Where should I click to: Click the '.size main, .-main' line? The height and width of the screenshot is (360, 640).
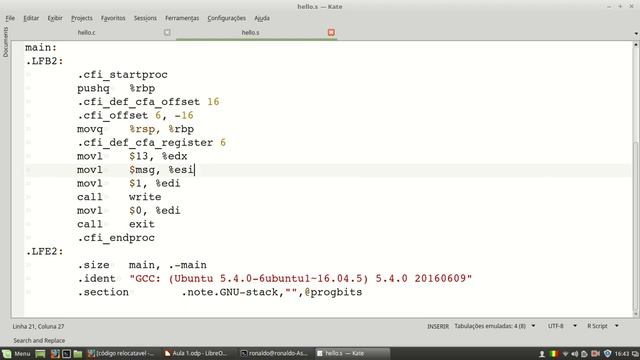pyautogui.click(x=142, y=265)
